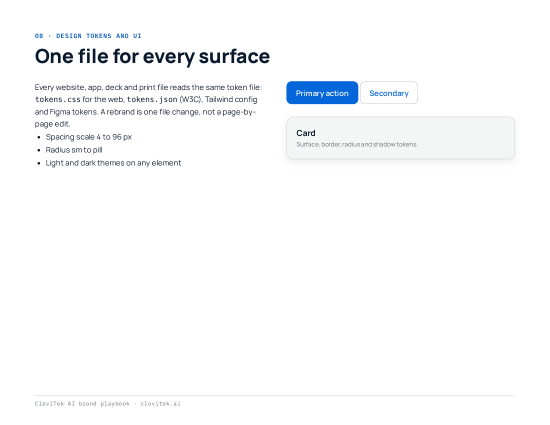Click the blue Primary action button
This screenshot has width=550, height=425.
pos(322,93)
